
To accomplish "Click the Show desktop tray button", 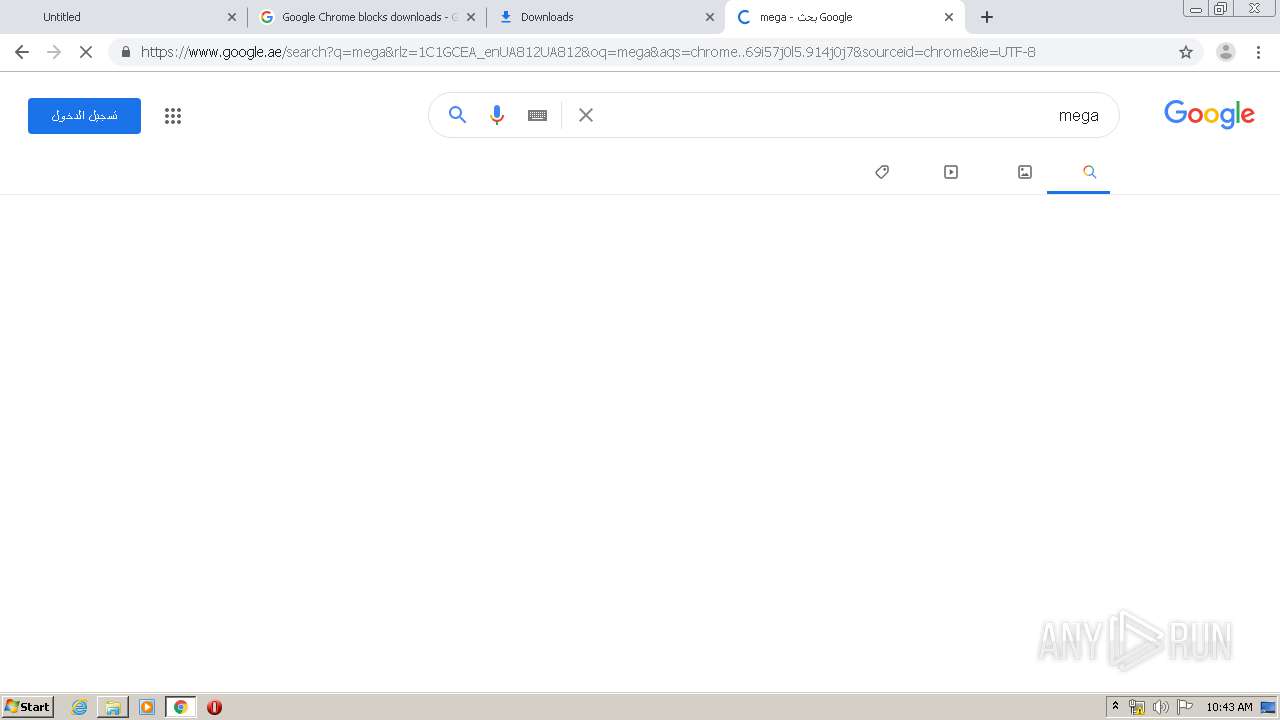I will (1268, 707).
